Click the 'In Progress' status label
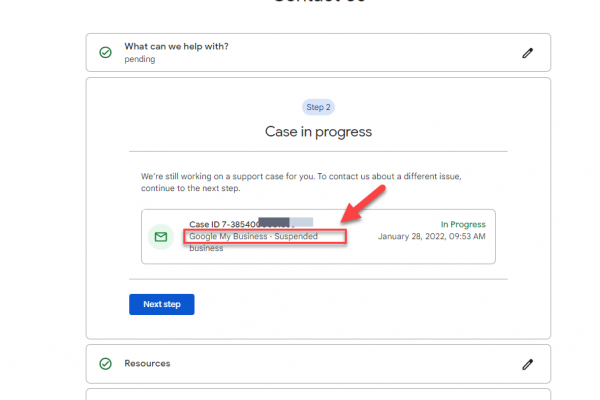Image resolution: width=600 pixels, height=400 pixels. [463, 225]
